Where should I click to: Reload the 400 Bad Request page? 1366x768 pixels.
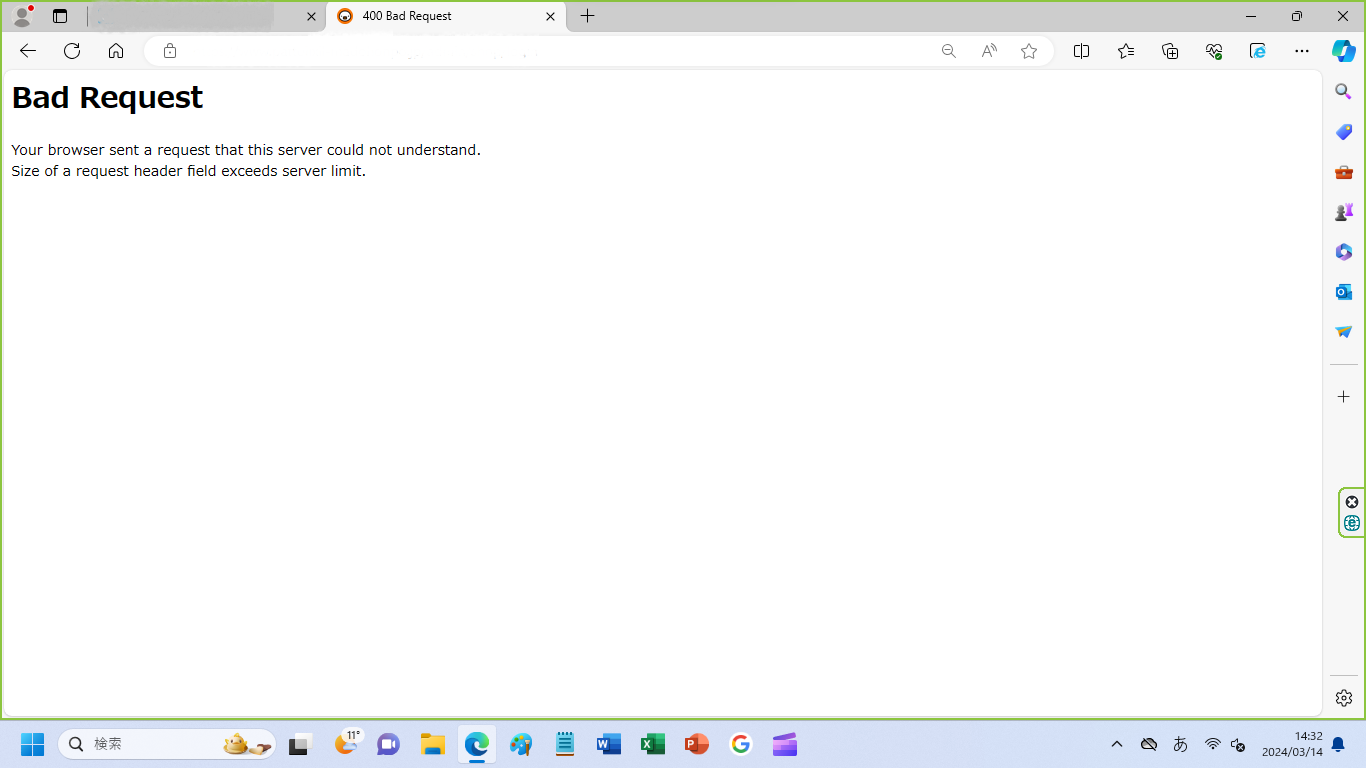click(72, 51)
